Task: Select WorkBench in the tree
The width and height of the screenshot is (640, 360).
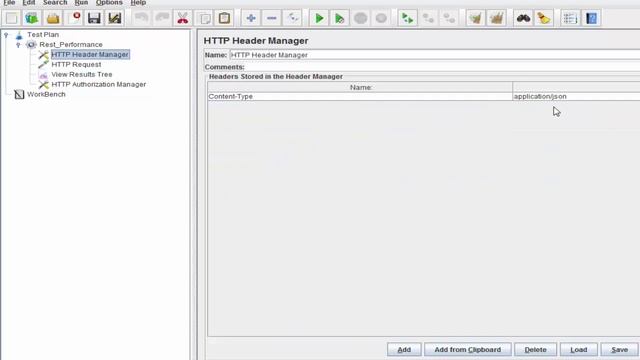Action: click(x=46, y=94)
